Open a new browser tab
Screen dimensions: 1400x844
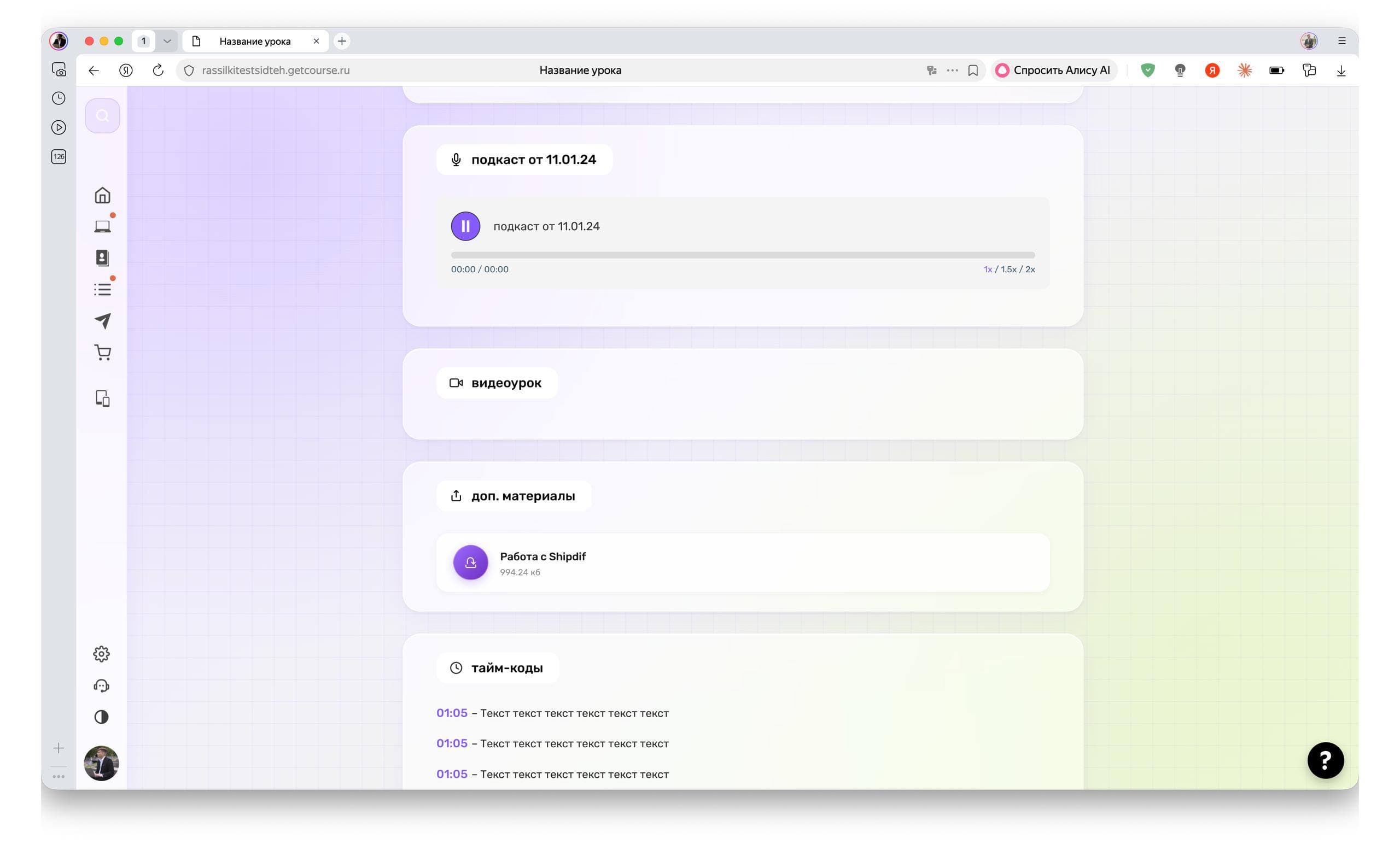(341, 41)
